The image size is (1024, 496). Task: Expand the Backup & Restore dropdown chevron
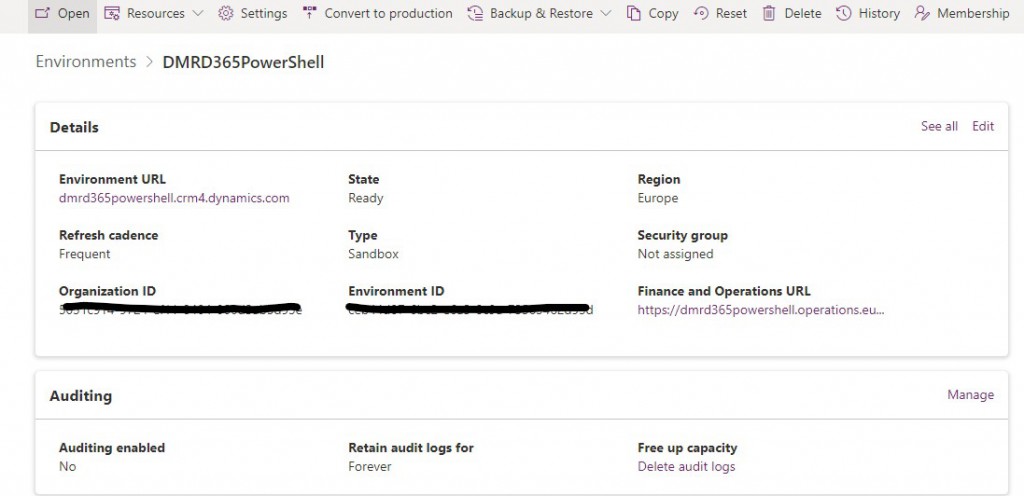click(605, 13)
